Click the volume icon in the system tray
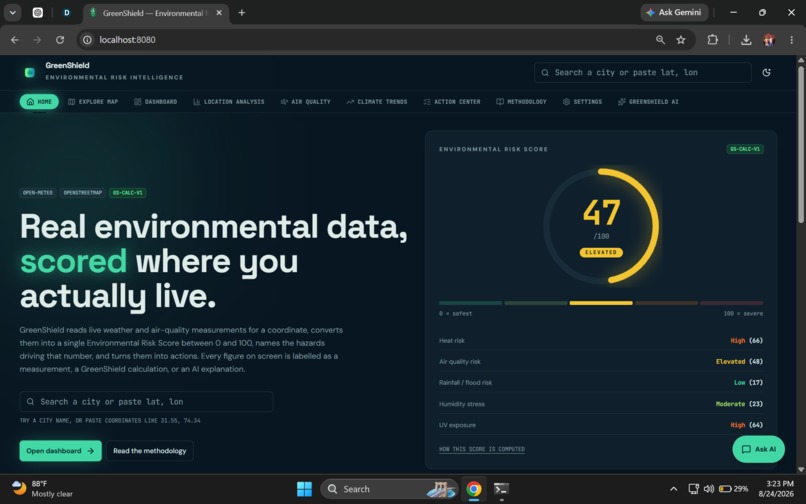Screen dimensions: 806x504 (x=709, y=489)
